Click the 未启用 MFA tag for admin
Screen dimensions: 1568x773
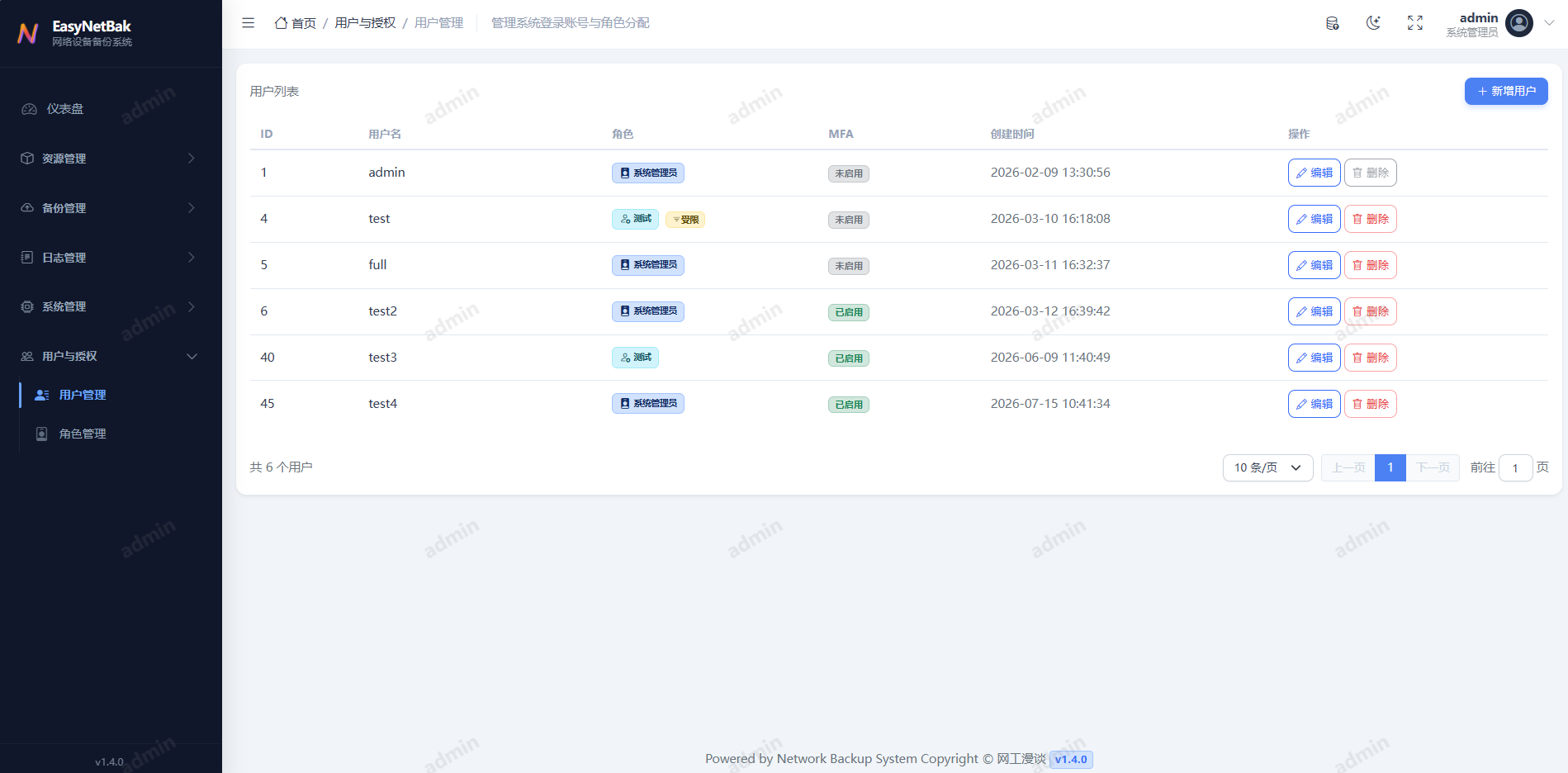pos(849,173)
